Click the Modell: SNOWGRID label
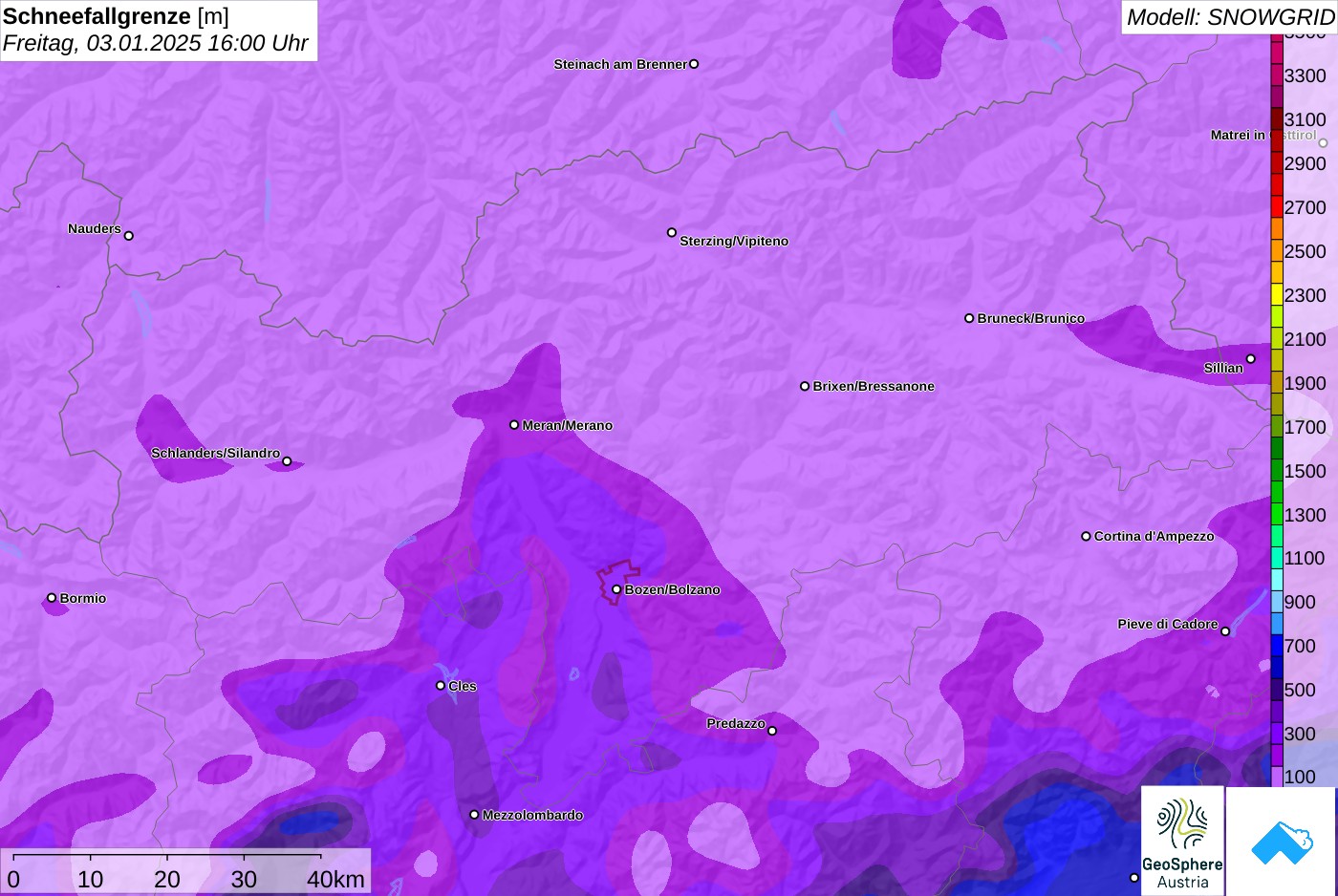1338x896 pixels. [x=1230, y=17]
